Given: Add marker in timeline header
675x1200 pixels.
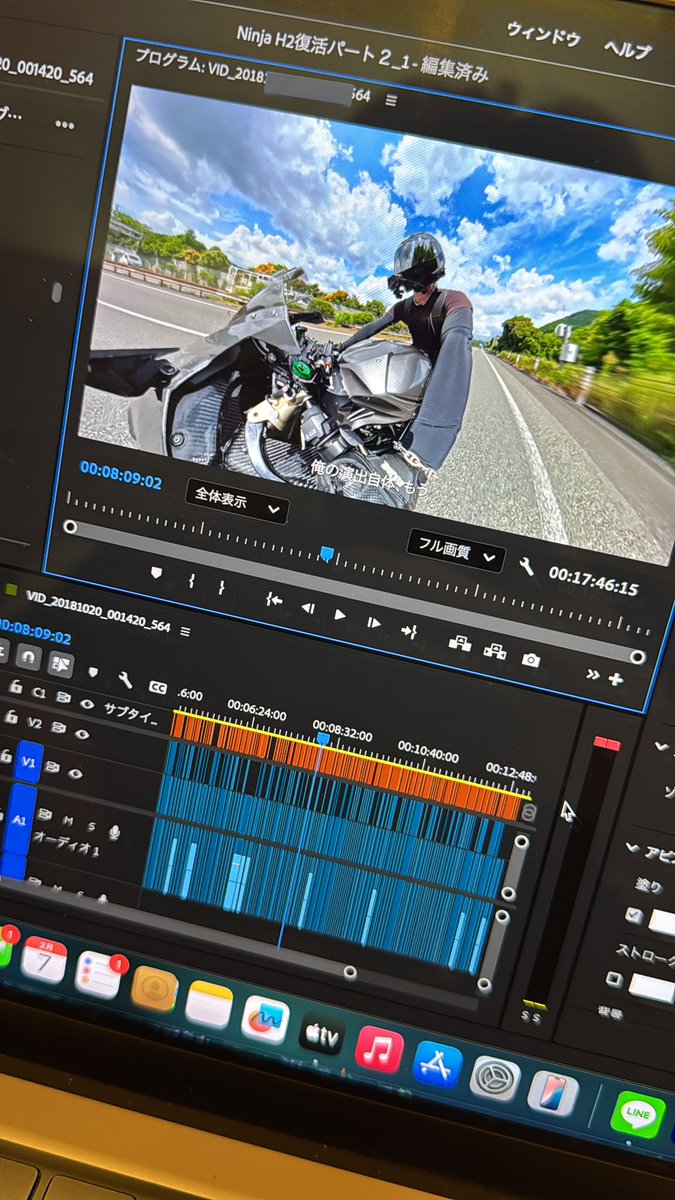Looking at the screenshot, I should click(93, 672).
